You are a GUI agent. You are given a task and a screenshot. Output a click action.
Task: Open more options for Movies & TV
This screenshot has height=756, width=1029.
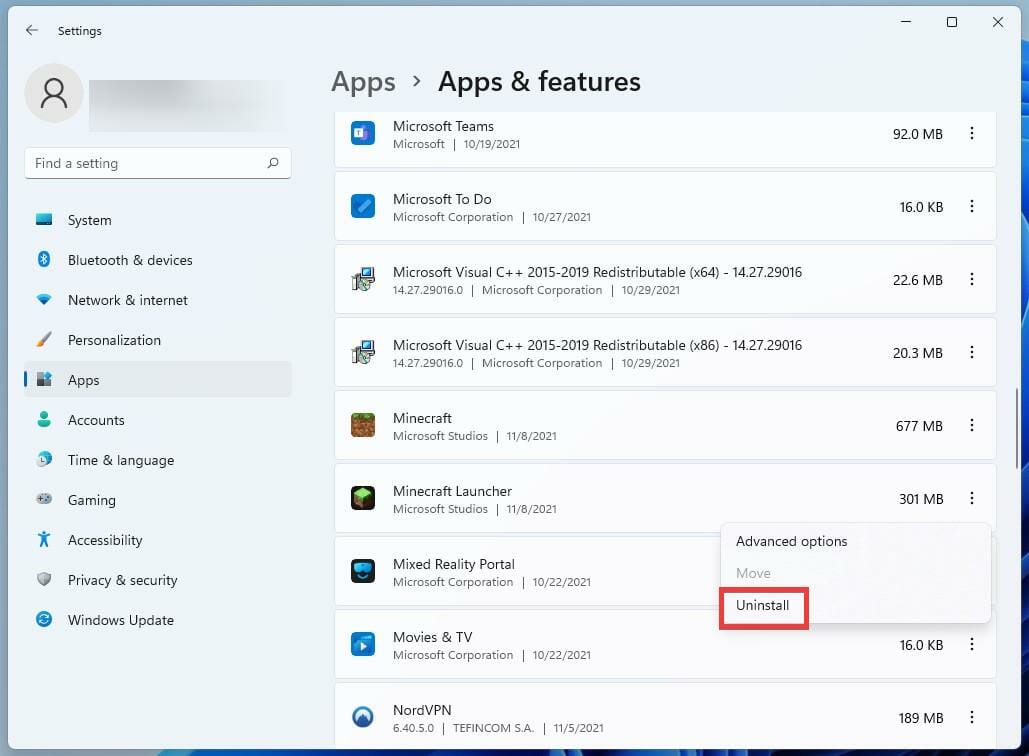pyautogui.click(x=971, y=644)
